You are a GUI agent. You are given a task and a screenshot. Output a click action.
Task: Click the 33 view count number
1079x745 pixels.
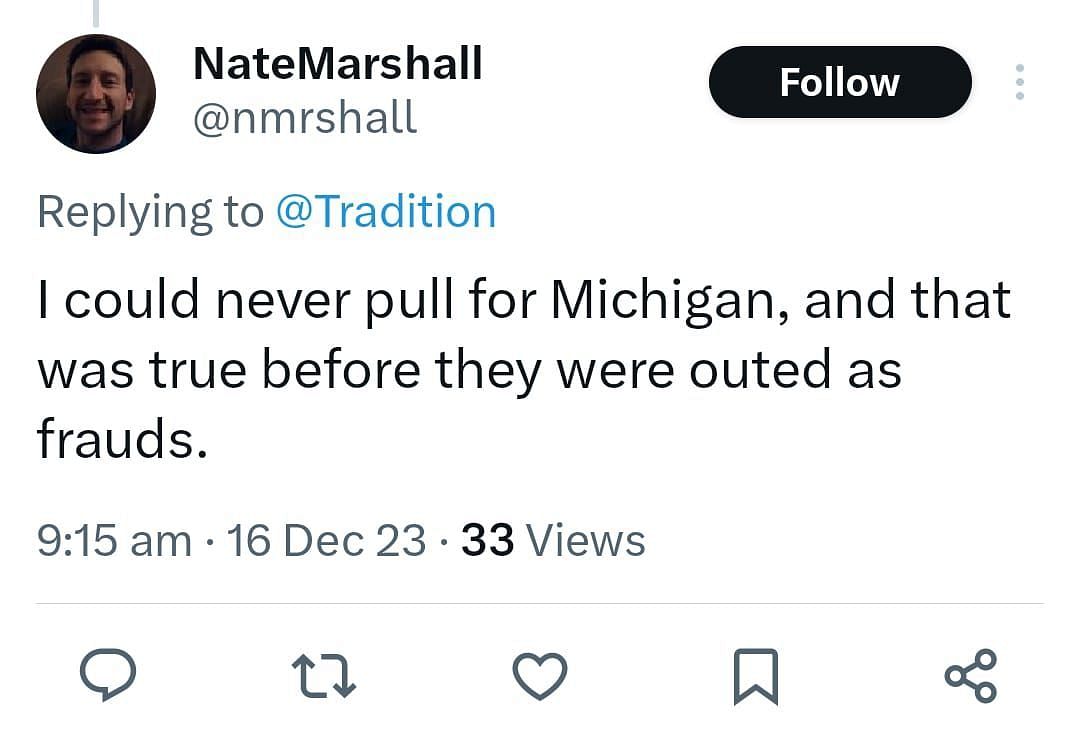point(487,541)
